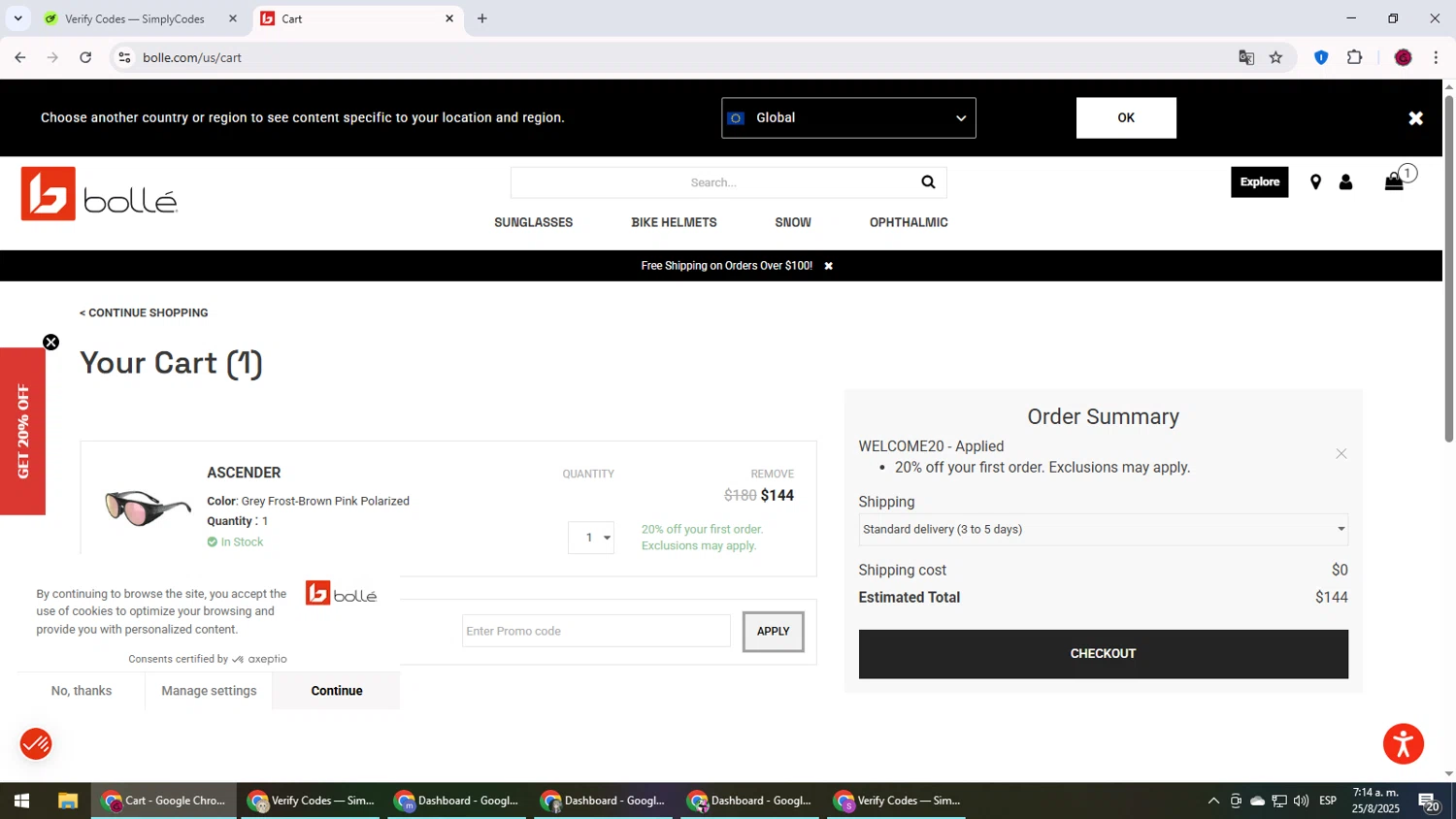Open the item quantity dropdown
This screenshot has height=819, width=1456.
point(591,538)
